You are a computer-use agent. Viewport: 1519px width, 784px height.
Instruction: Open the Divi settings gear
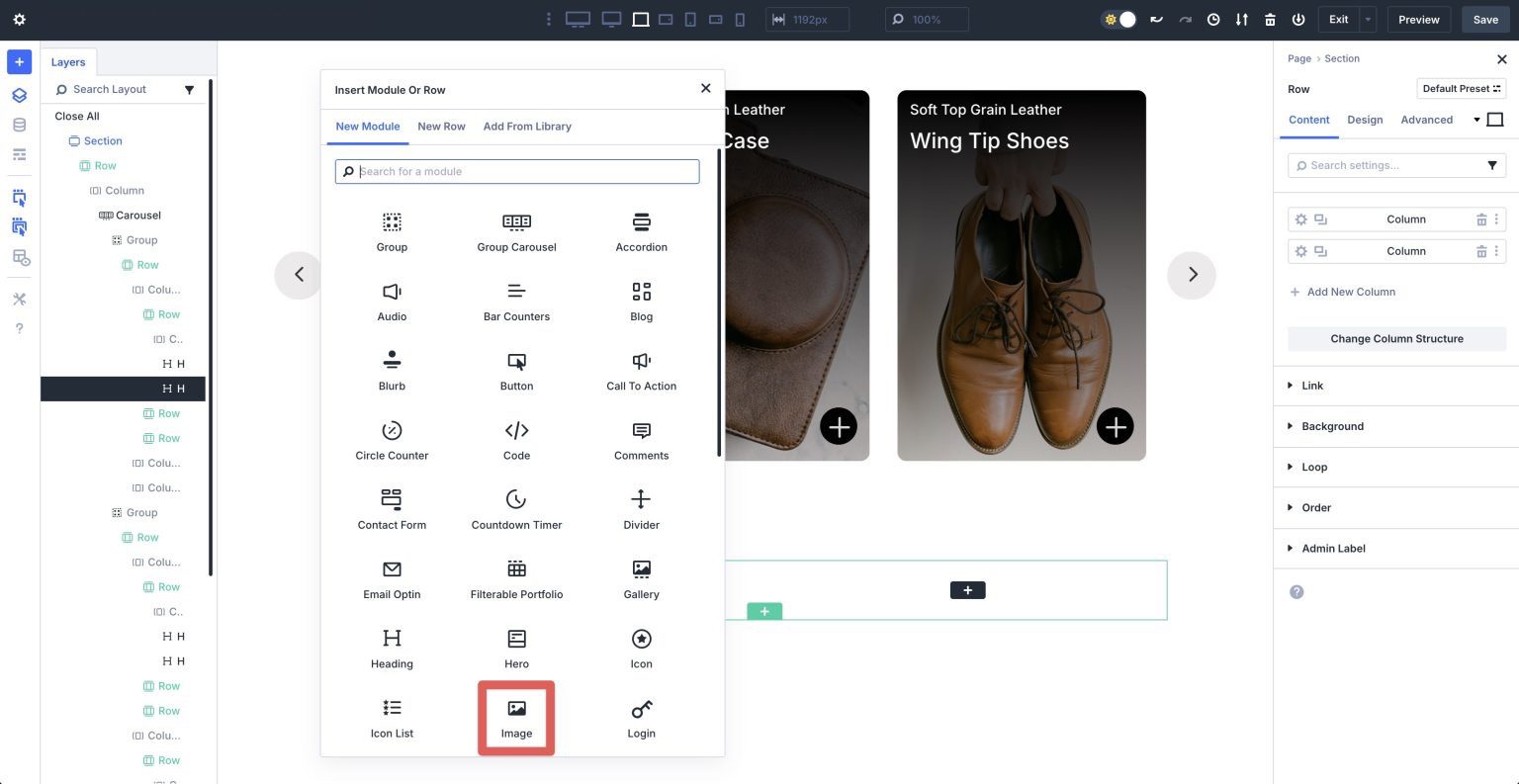[18, 19]
